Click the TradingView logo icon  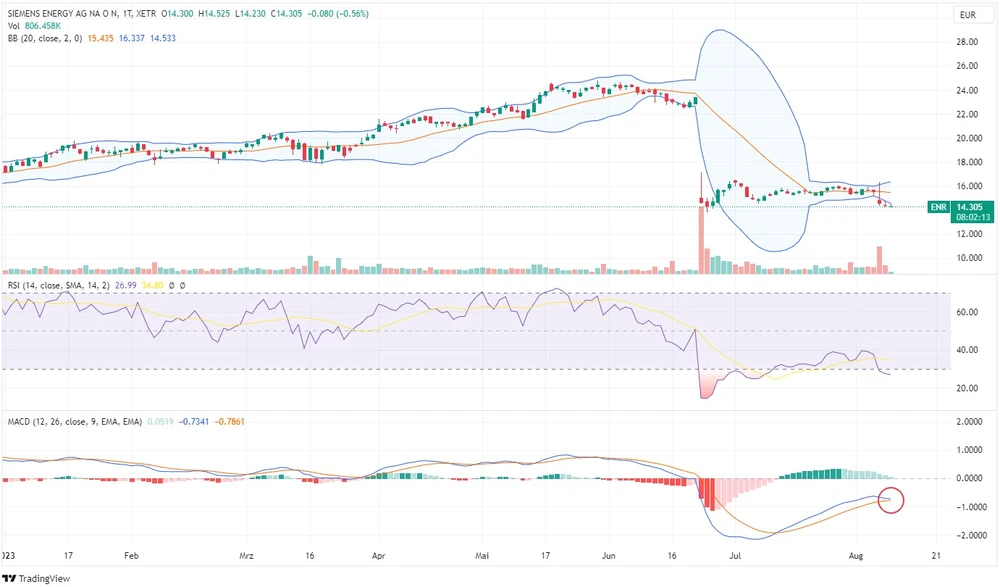tap(12, 577)
